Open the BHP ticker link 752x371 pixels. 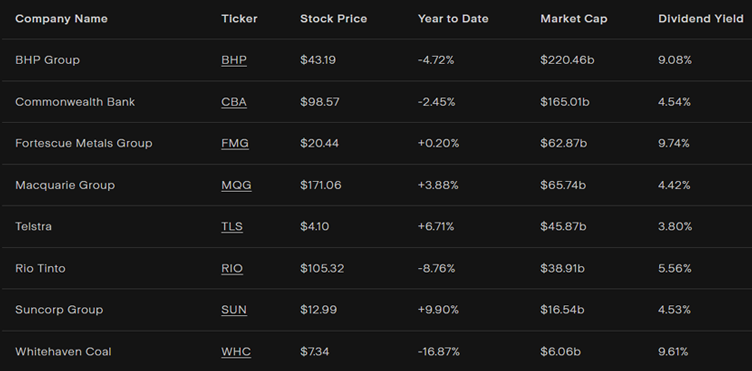pyautogui.click(x=234, y=60)
